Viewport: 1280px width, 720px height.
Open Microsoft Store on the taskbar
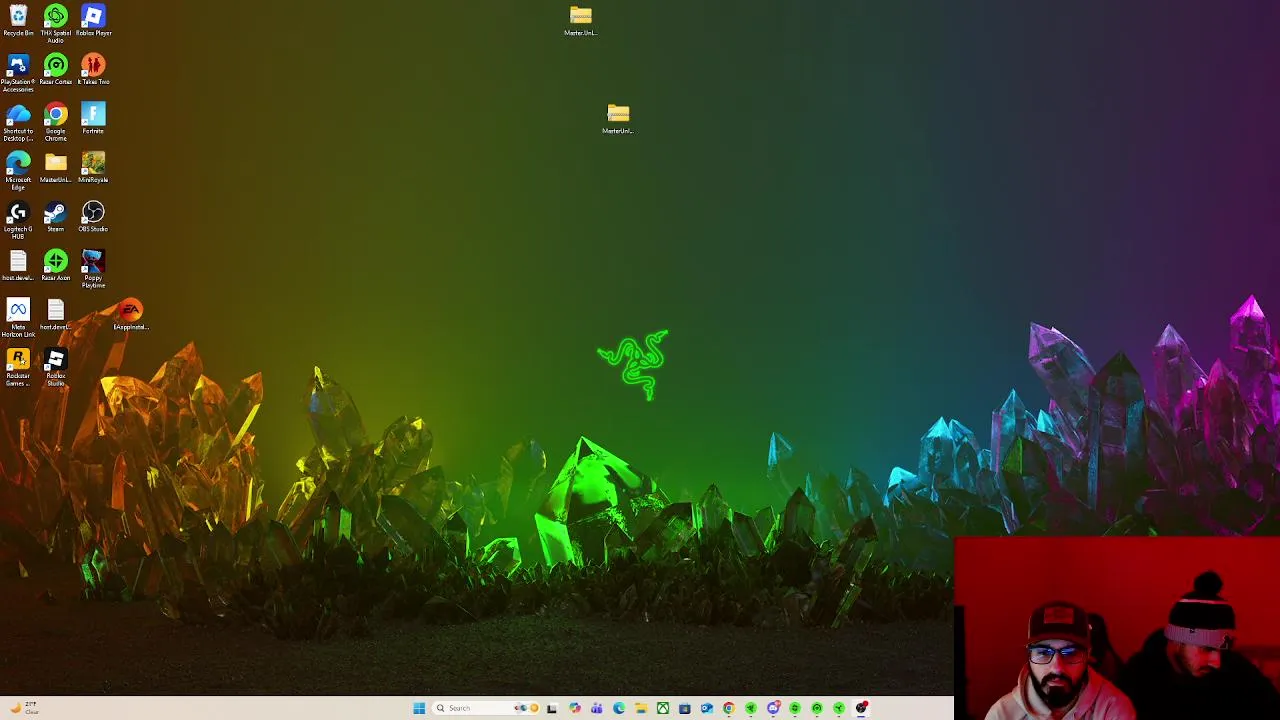(685, 708)
